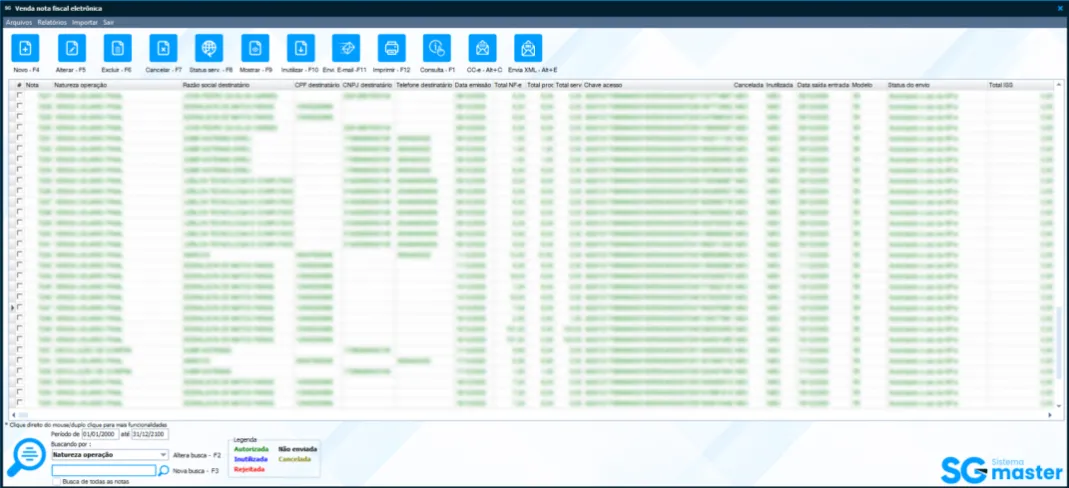Enable the 'Busca de todas as notas' checkbox
1069x488 pixels.
(57, 481)
